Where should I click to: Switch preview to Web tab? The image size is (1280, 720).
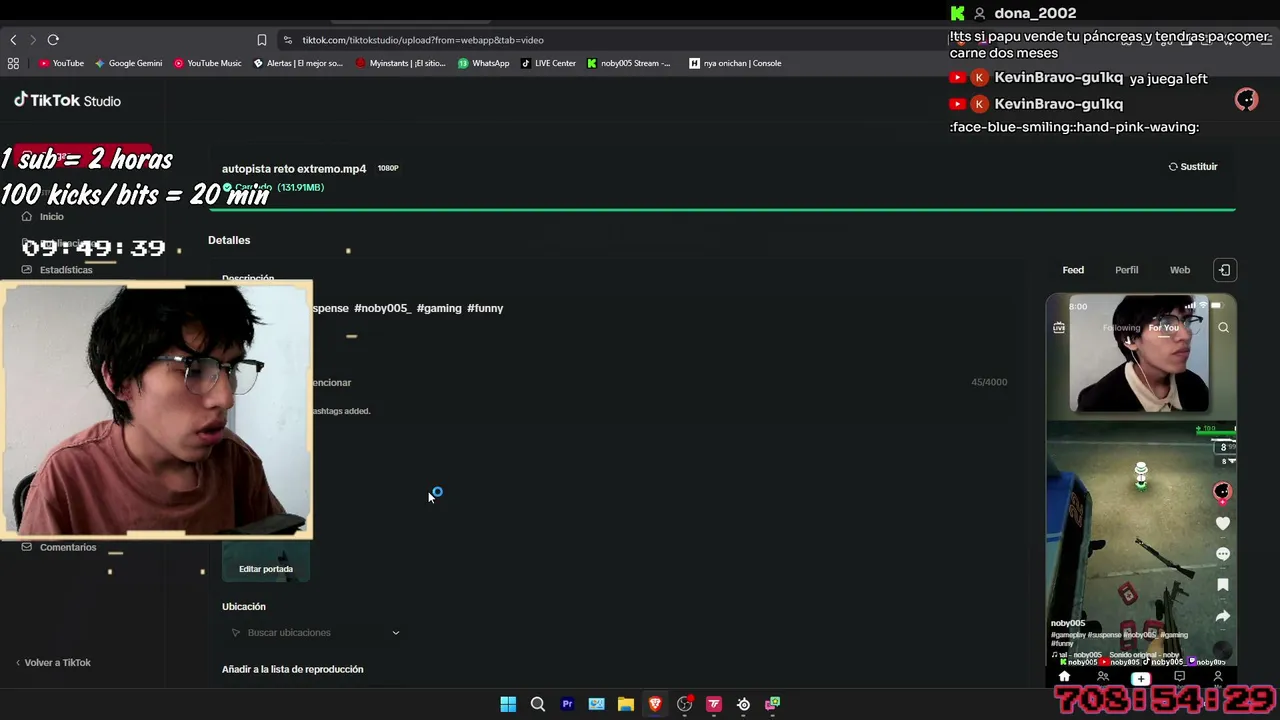(1180, 270)
